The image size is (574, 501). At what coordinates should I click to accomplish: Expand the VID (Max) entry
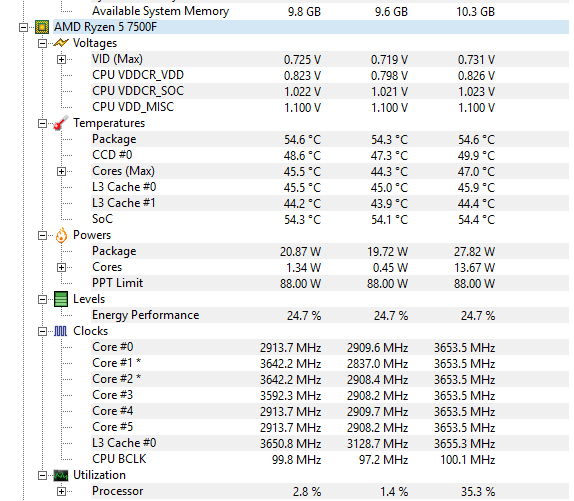point(62,59)
